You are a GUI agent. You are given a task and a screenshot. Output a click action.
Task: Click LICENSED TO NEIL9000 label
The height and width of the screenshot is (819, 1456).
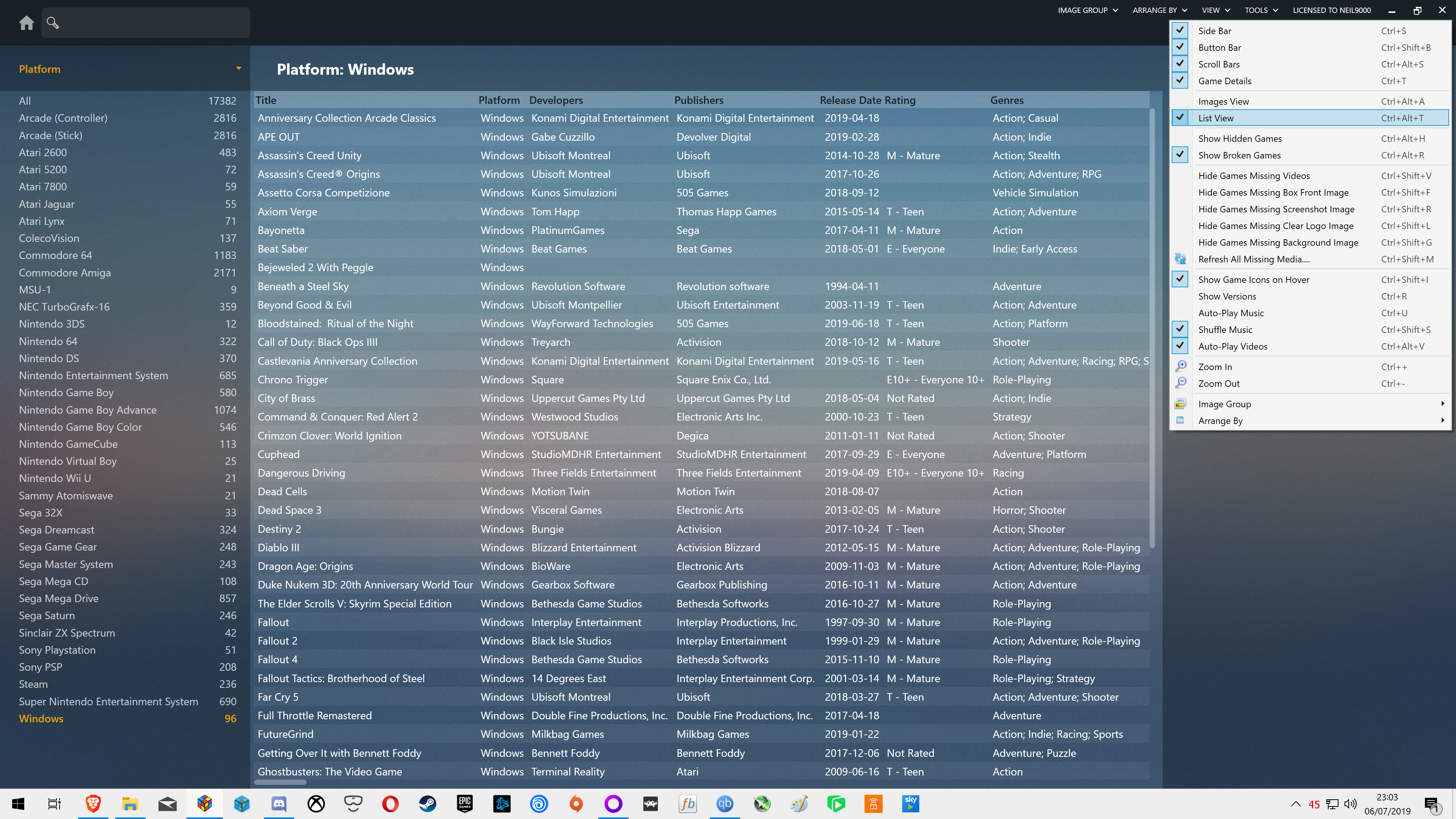(1332, 10)
